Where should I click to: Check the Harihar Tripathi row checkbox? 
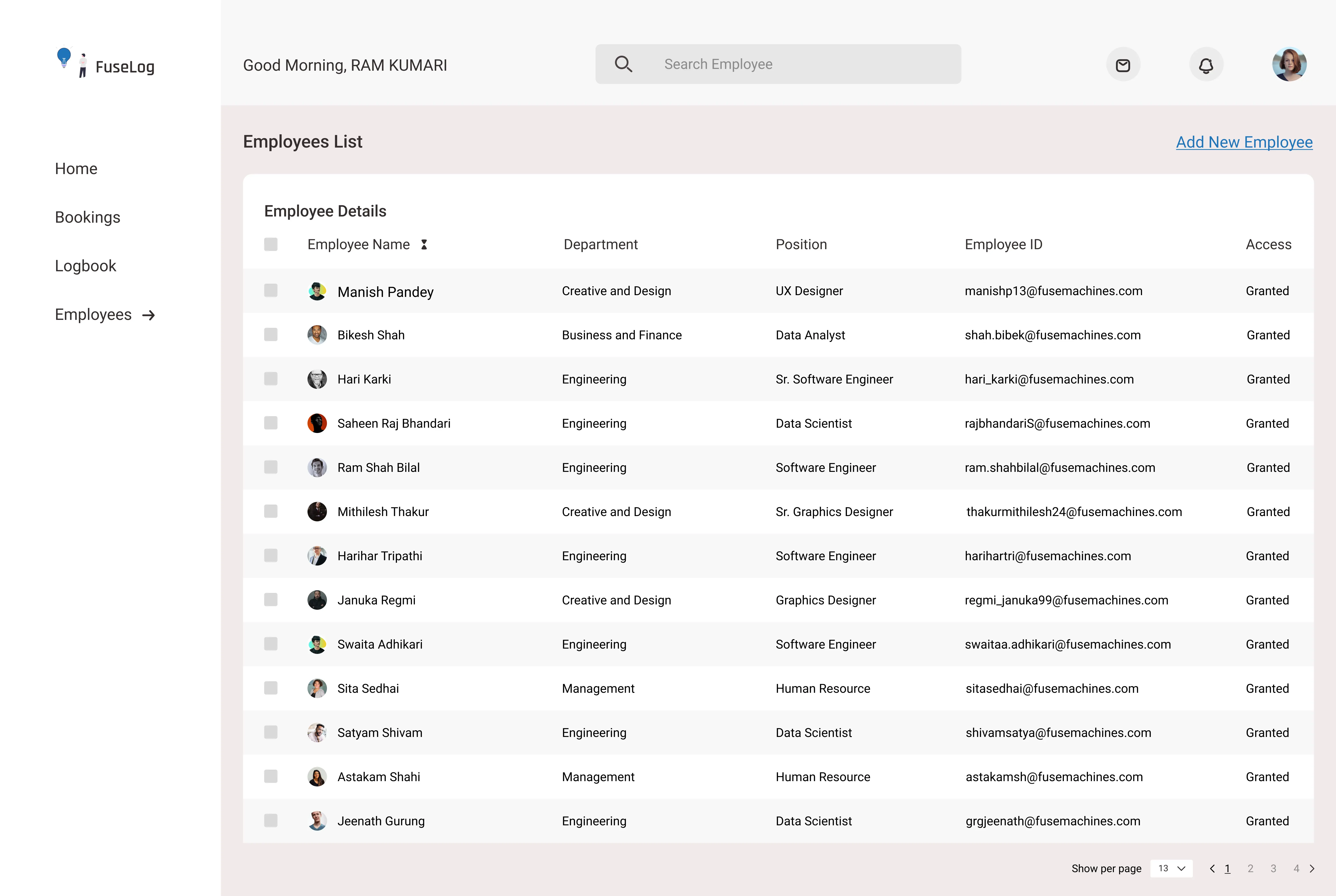(x=271, y=555)
